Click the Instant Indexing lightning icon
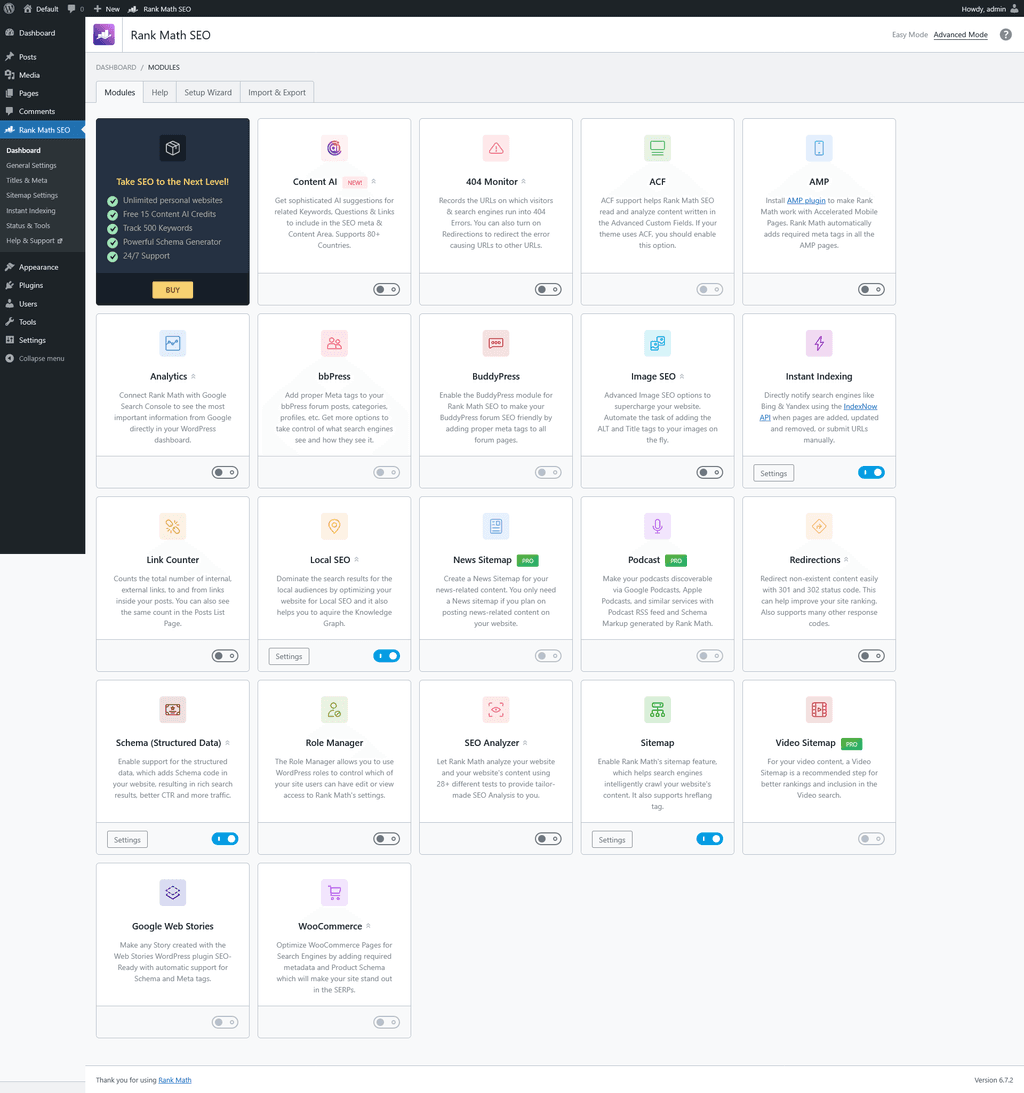1024x1093 pixels. pyautogui.click(x=819, y=343)
